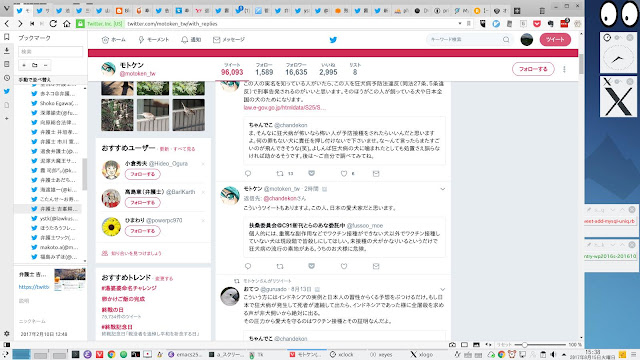Click the search magnifier in Twitter header
Screen dimensions: 640x360
(506, 40)
